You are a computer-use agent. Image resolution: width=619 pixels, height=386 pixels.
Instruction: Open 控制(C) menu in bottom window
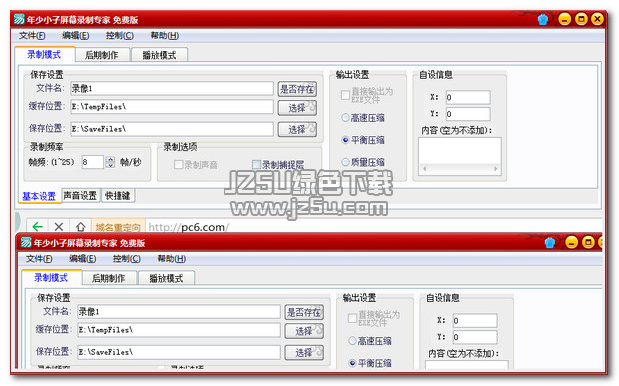[x=127, y=259]
